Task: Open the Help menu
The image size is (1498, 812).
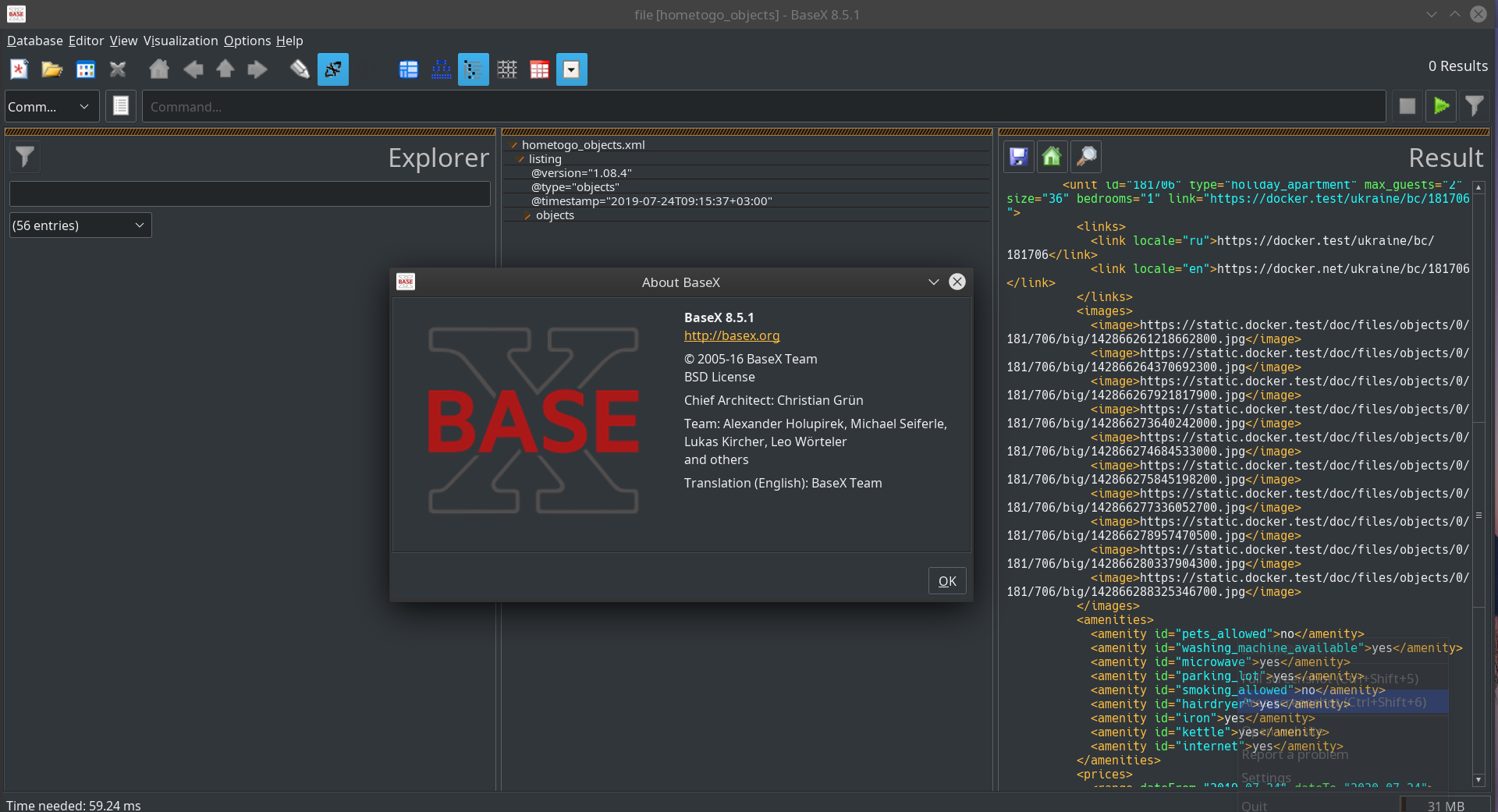Action: point(289,41)
